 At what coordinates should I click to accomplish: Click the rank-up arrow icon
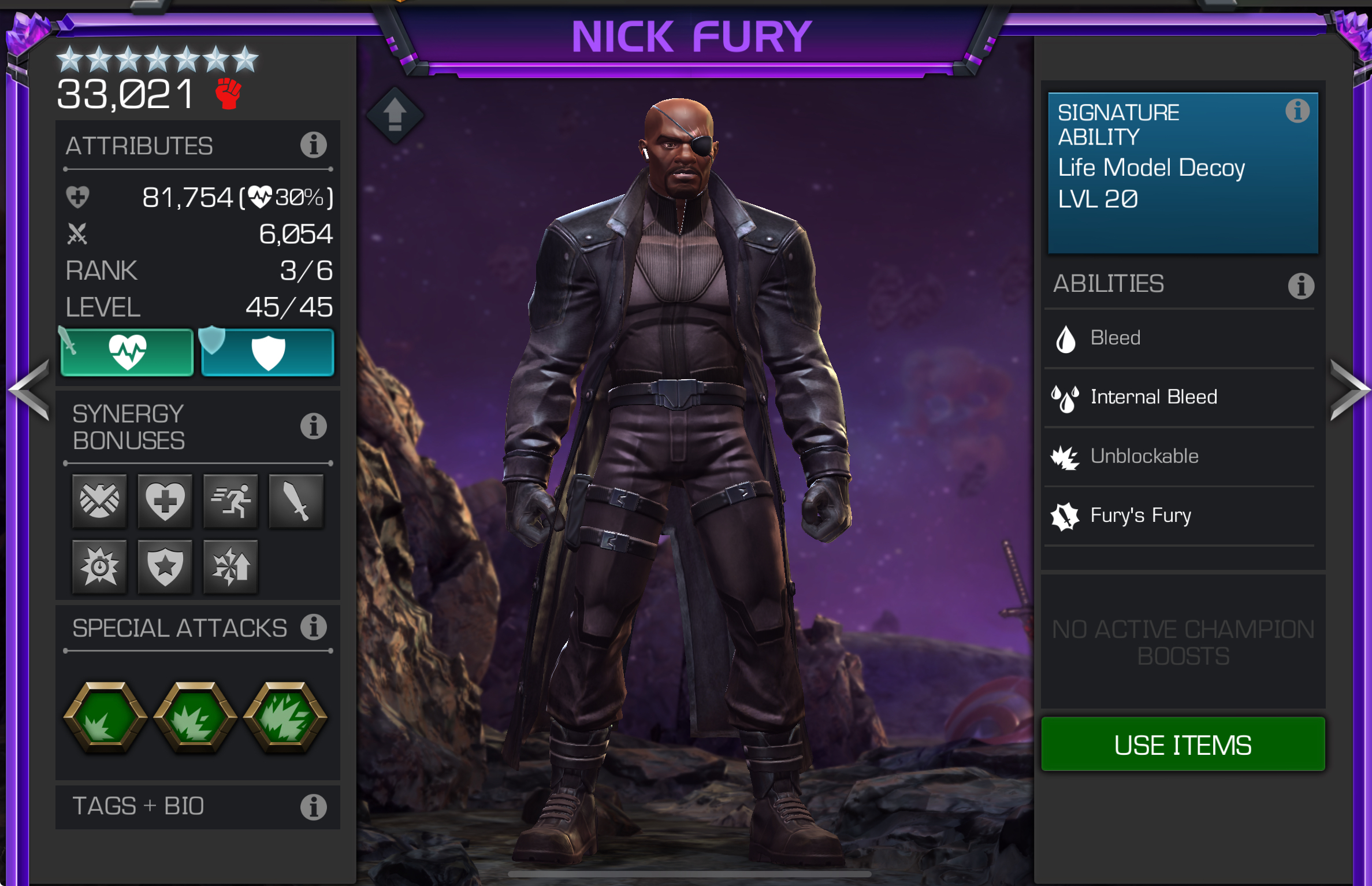pyautogui.click(x=395, y=115)
